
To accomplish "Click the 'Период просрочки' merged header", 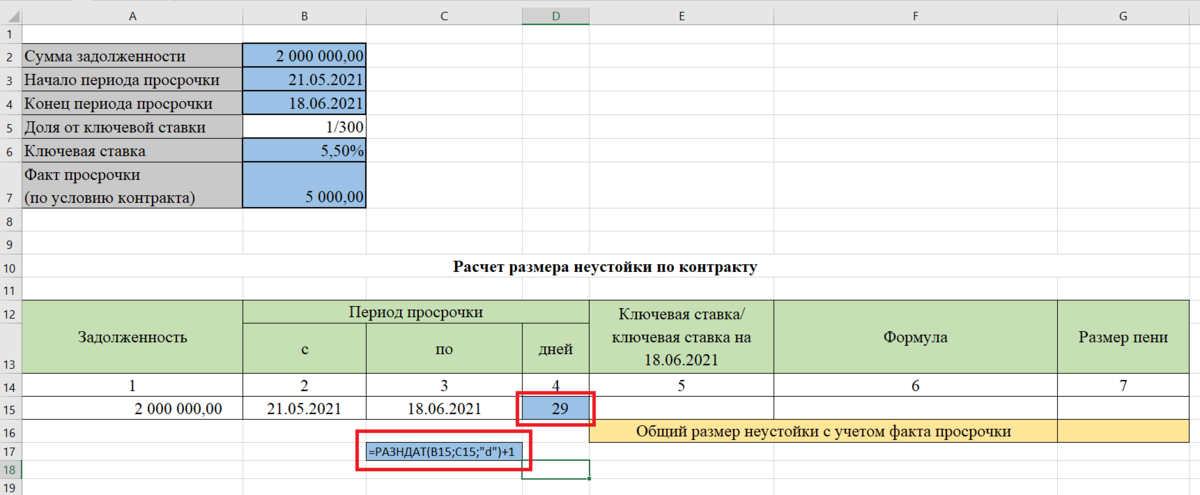I will 416,312.
